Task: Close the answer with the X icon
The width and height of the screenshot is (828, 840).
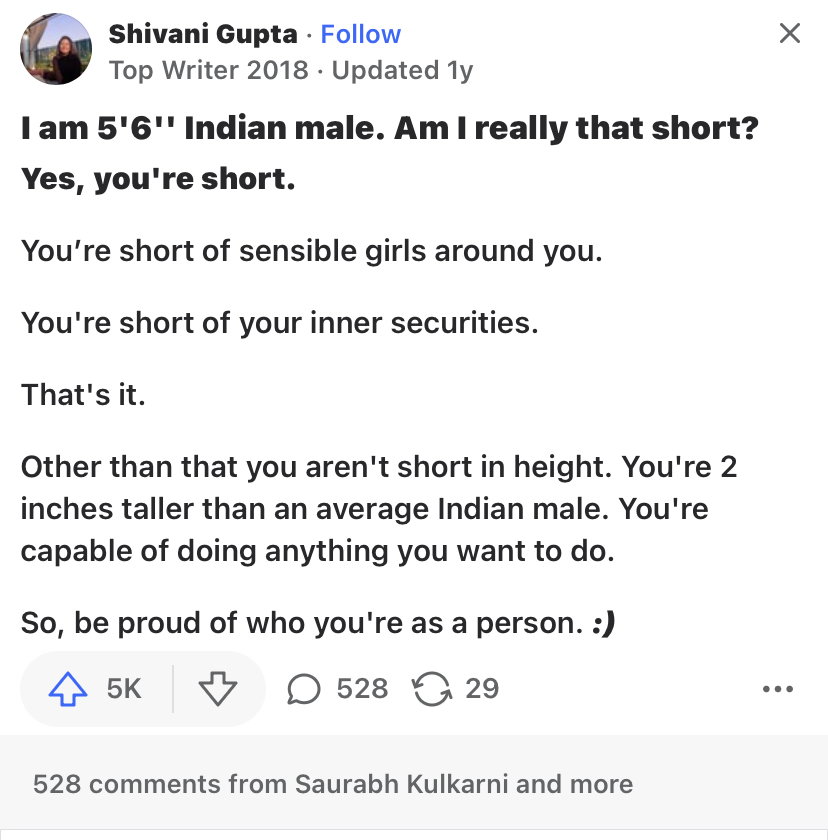Action: click(790, 33)
